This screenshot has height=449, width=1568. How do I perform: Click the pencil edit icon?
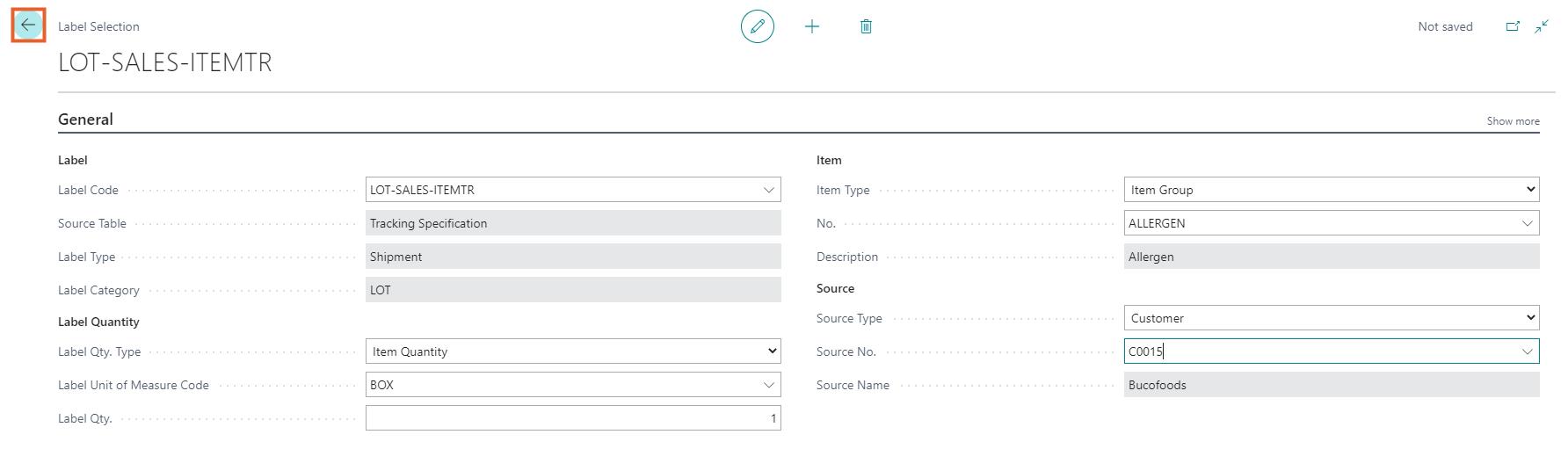pyautogui.click(x=757, y=26)
